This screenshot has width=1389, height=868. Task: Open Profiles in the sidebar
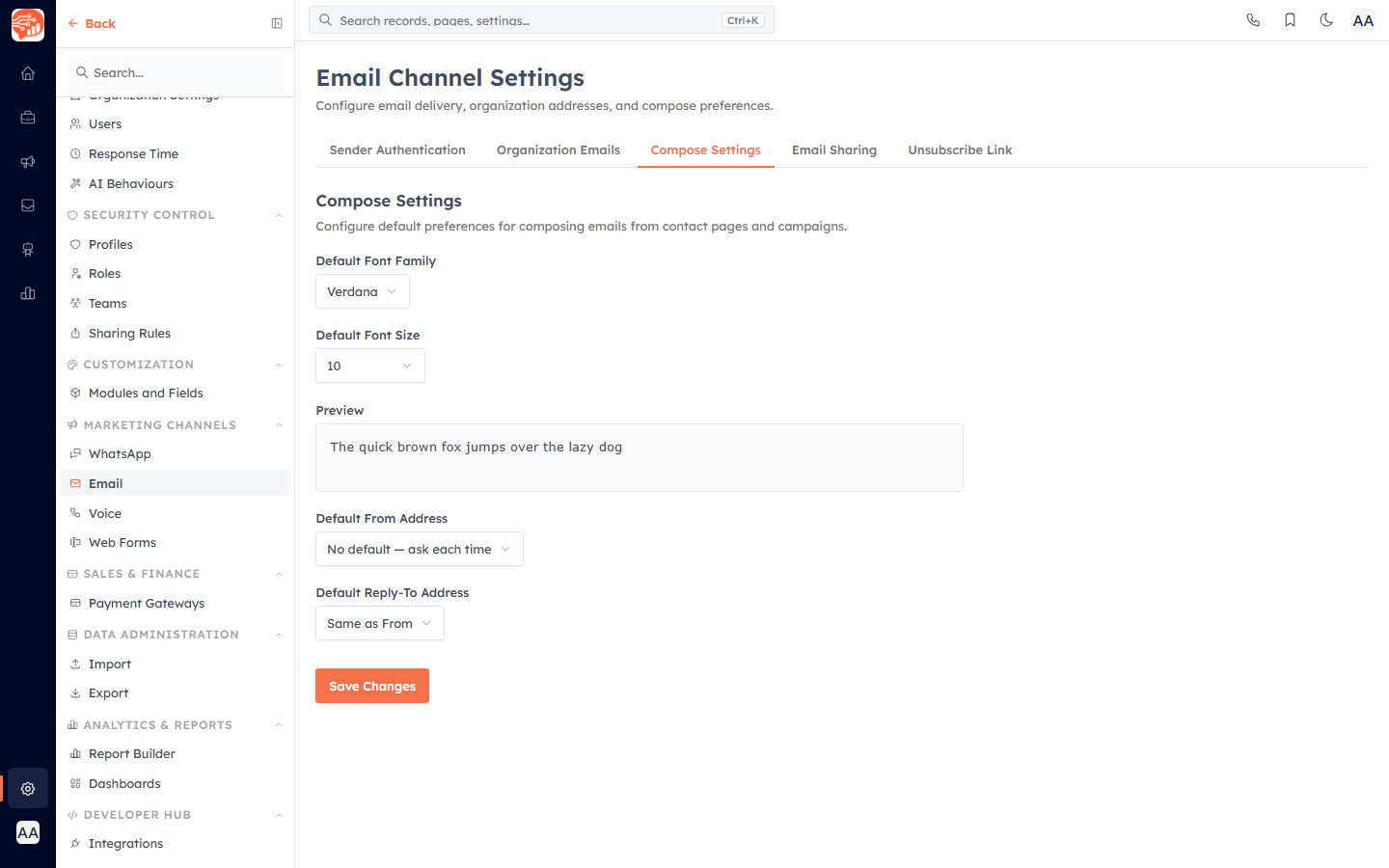click(x=175, y=245)
